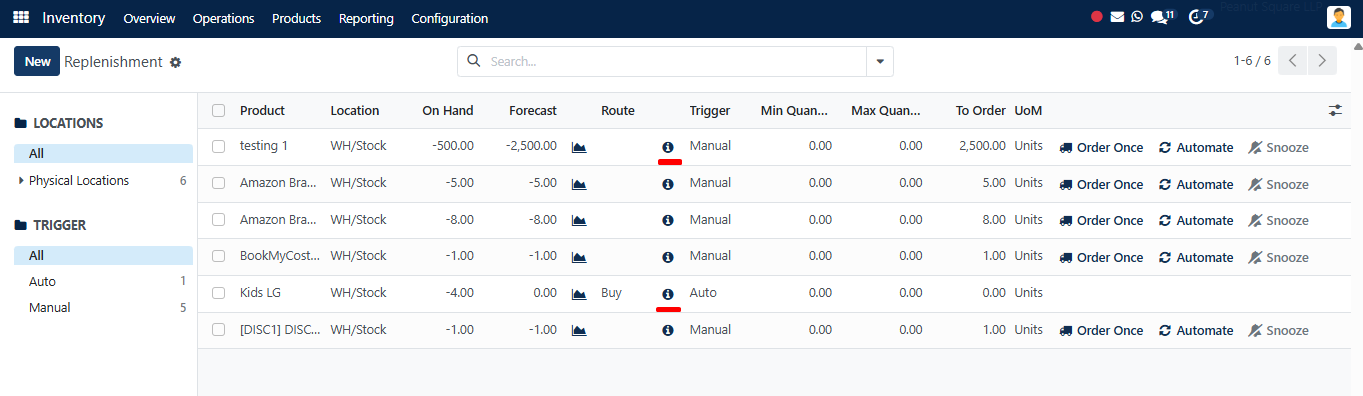Open the activities clock icon with 7 badge
This screenshot has width=1363, height=396.
1197,17
